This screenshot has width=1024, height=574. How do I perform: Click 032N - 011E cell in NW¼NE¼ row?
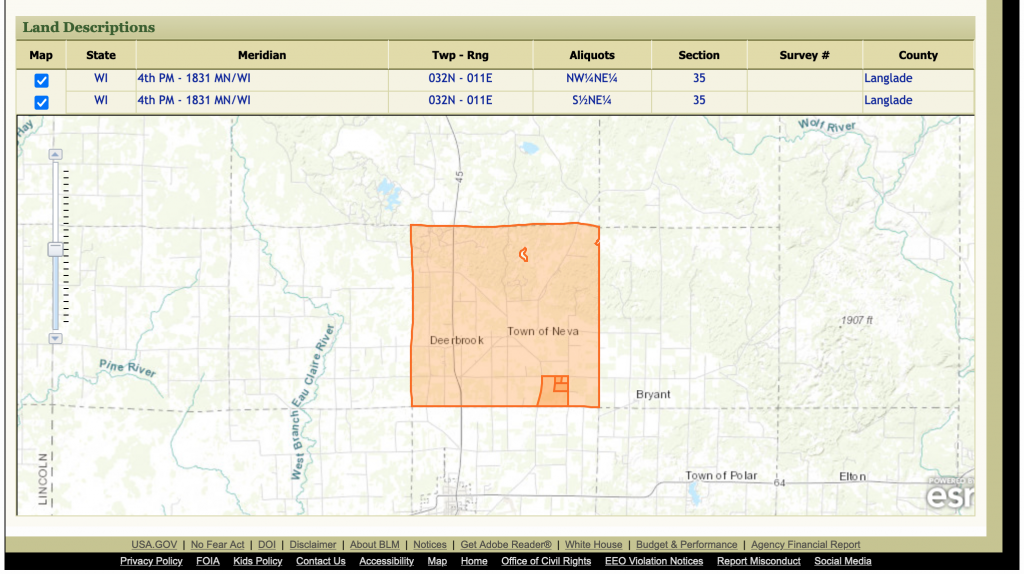(x=460, y=78)
